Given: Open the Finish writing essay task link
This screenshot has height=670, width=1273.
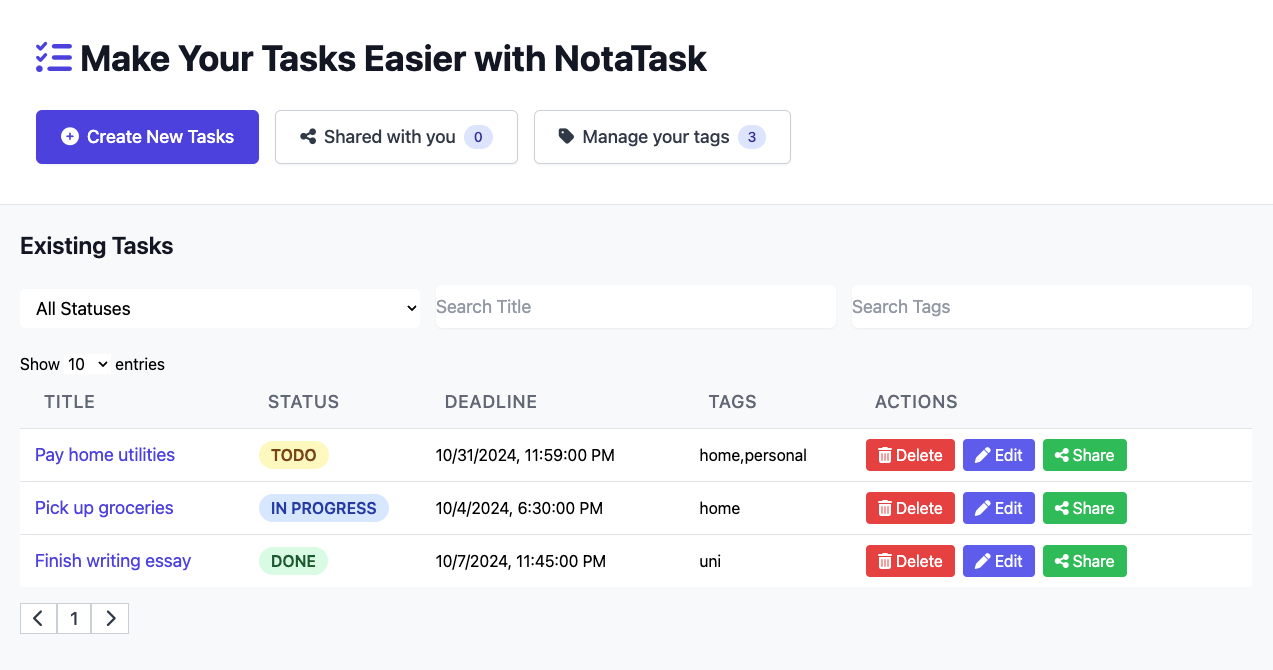Looking at the screenshot, I should (x=113, y=561).
